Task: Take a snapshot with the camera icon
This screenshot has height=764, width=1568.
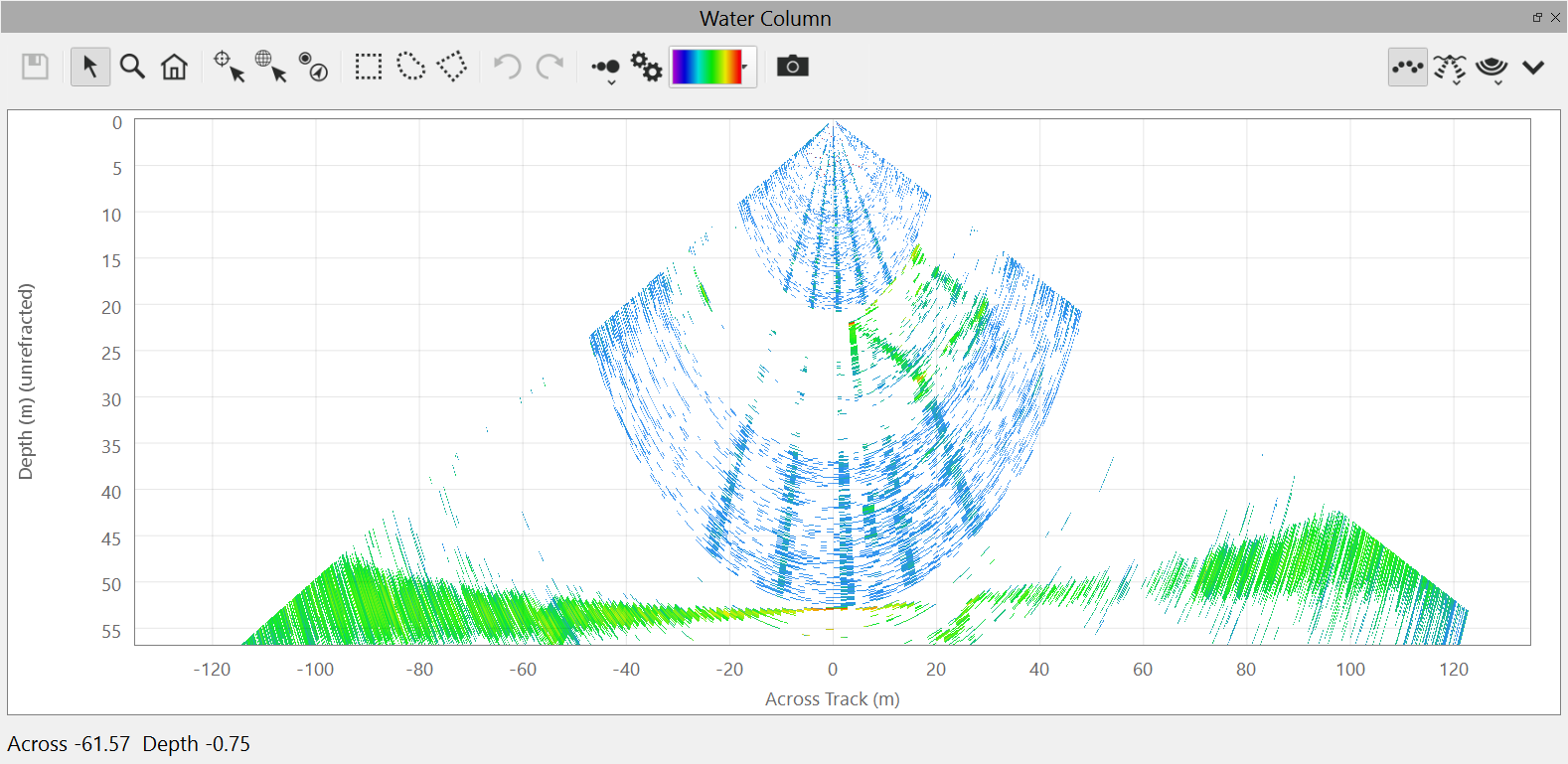Action: click(x=792, y=67)
